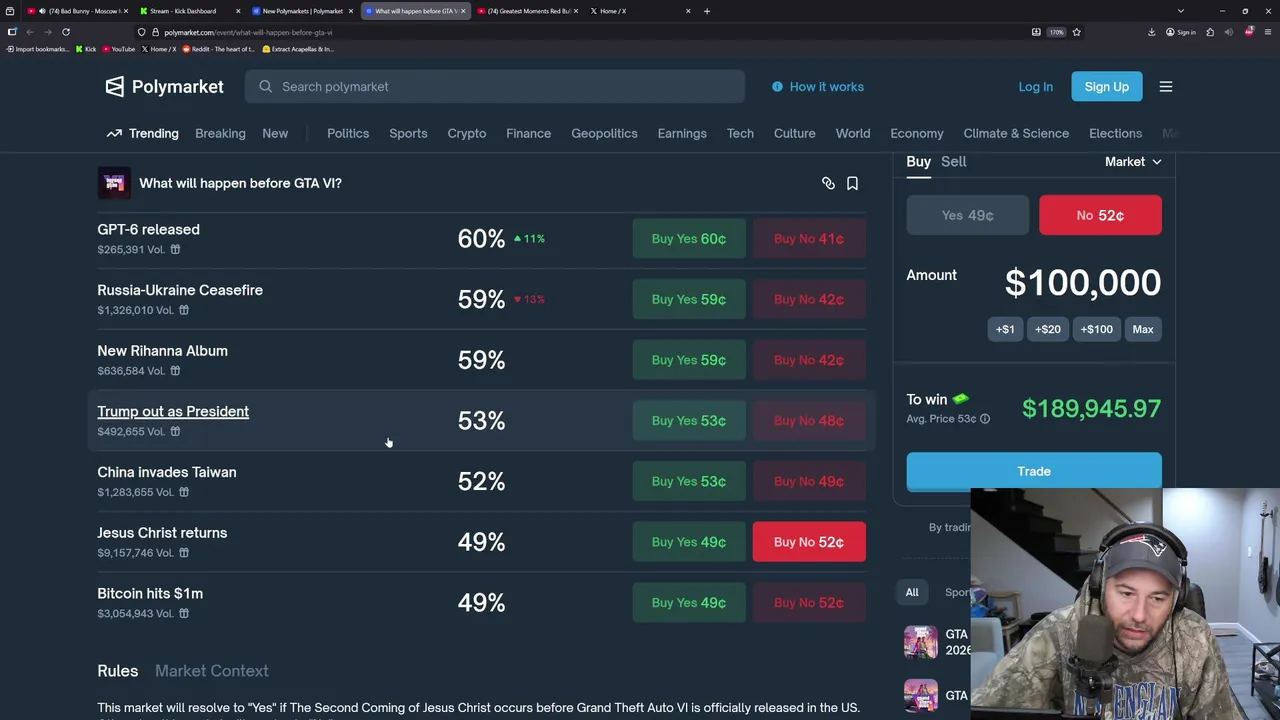
Task: Open the Market Context tab
Action: point(212,671)
